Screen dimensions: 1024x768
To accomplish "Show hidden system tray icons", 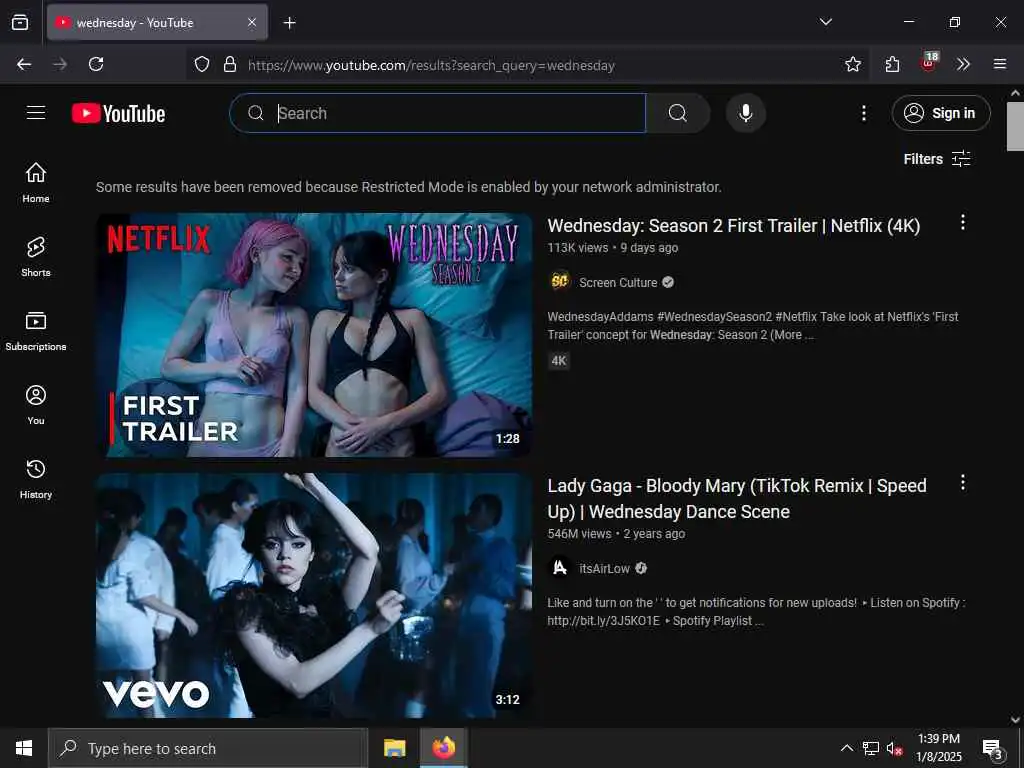I will [x=846, y=748].
